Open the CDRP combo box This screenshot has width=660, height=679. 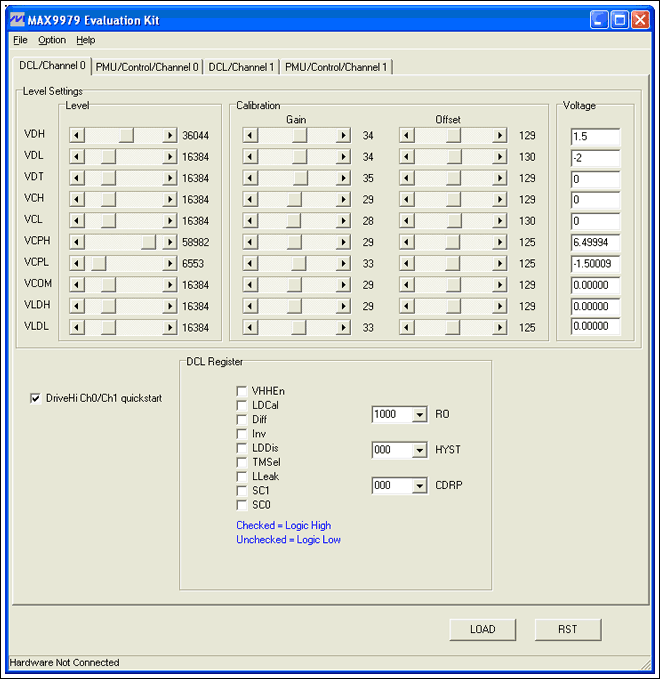[418, 486]
